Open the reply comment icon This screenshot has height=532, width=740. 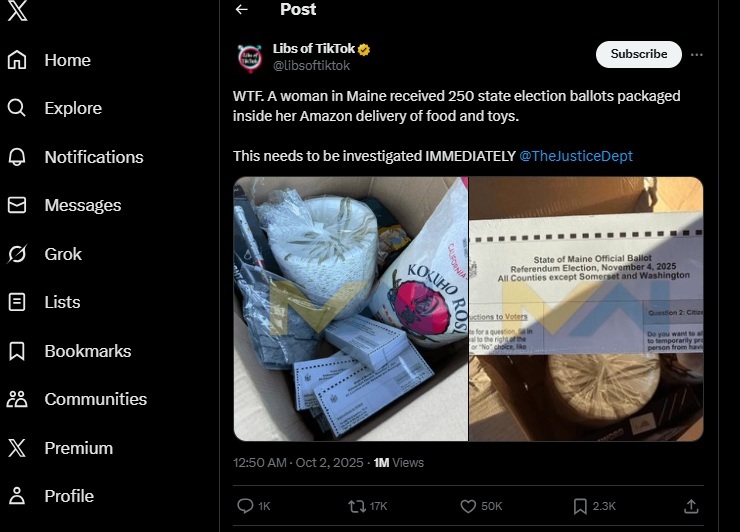pos(245,506)
